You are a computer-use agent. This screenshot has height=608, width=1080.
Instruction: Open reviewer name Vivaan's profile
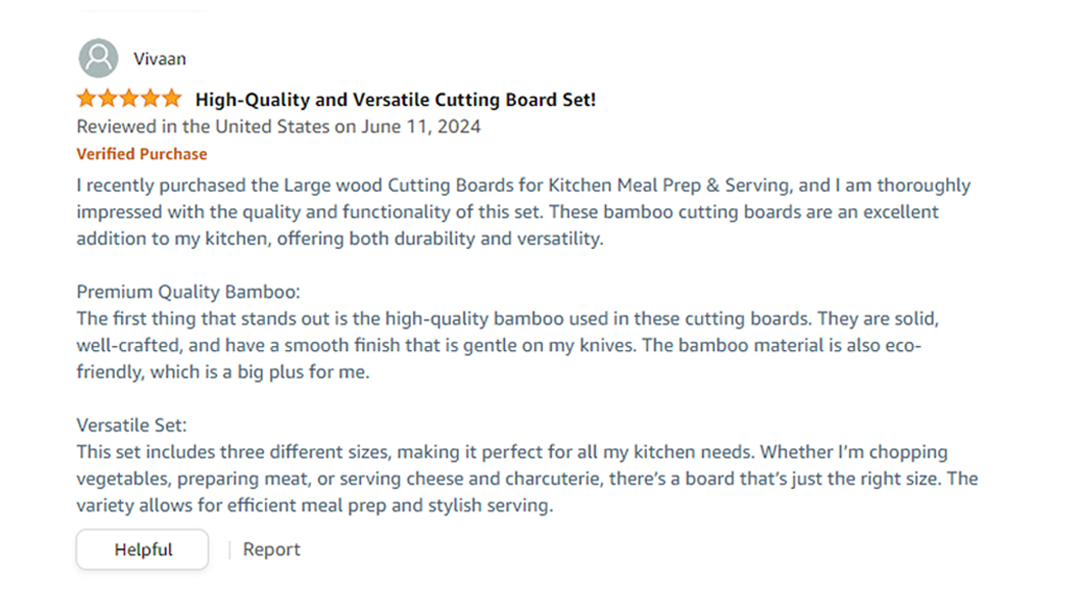[160, 59]
